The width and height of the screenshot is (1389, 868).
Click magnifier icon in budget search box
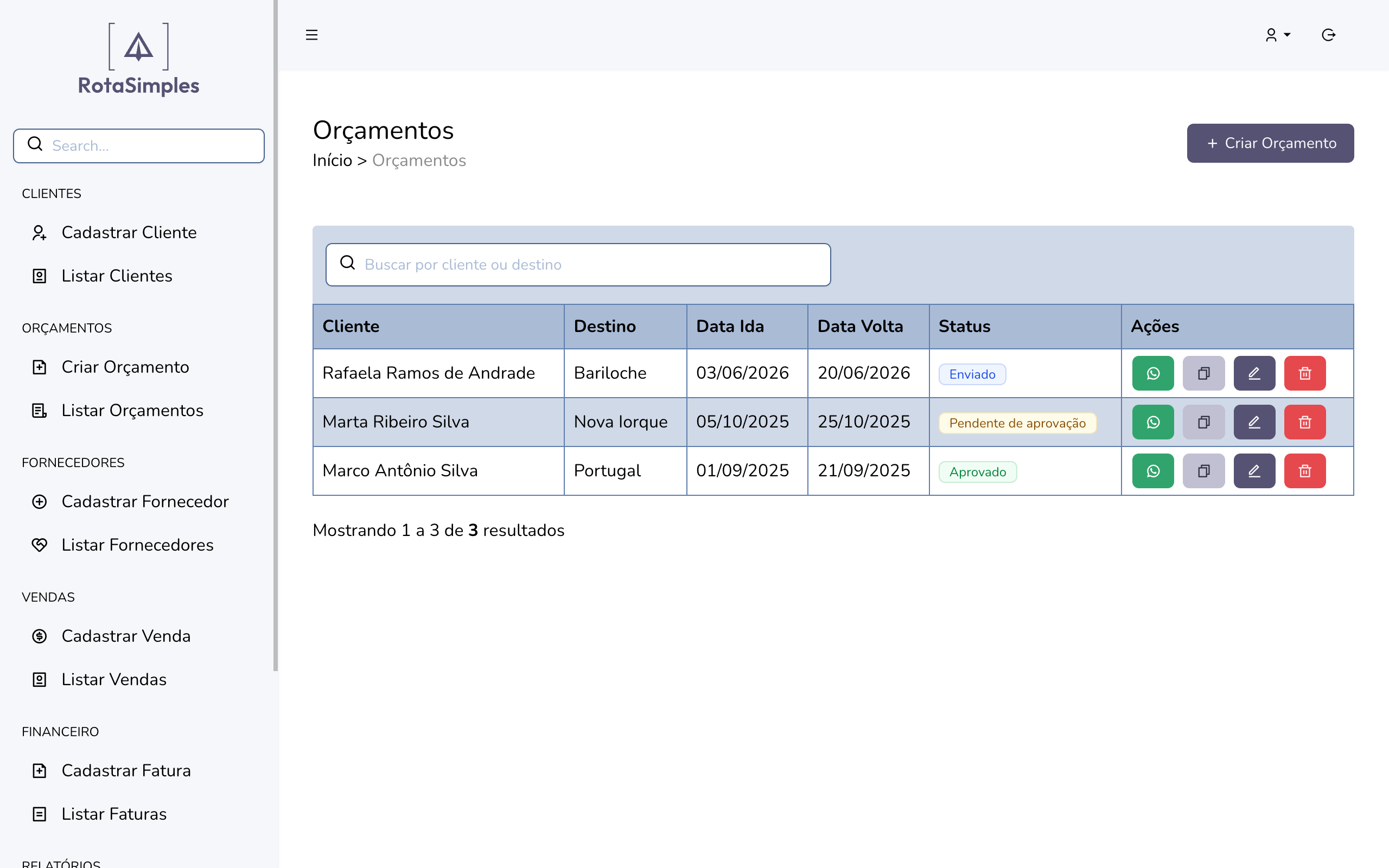coord(348,263)
